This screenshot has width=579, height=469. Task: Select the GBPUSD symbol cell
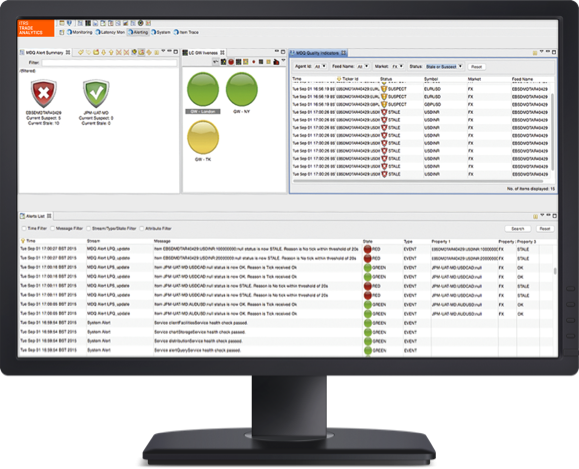click(x=432, y=105)
